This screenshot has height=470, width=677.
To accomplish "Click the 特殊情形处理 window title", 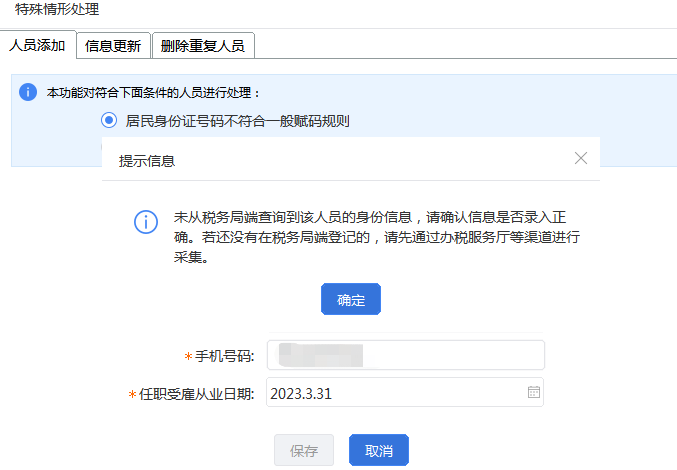I will point(57,9).
